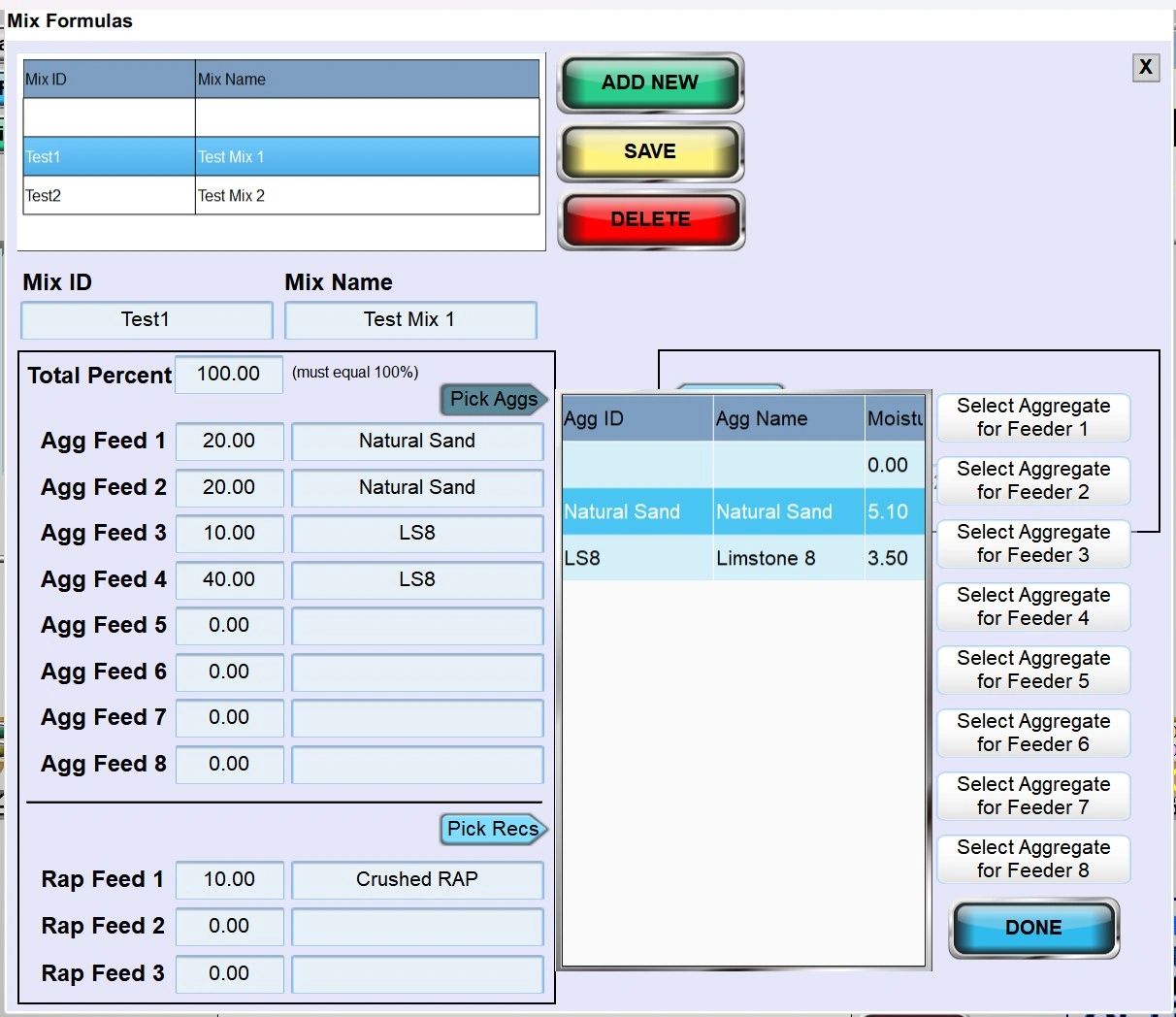This screenshot has width=1176, height=1017.
Task: Click the red DELETE button
Action: [x=650, y=219]
